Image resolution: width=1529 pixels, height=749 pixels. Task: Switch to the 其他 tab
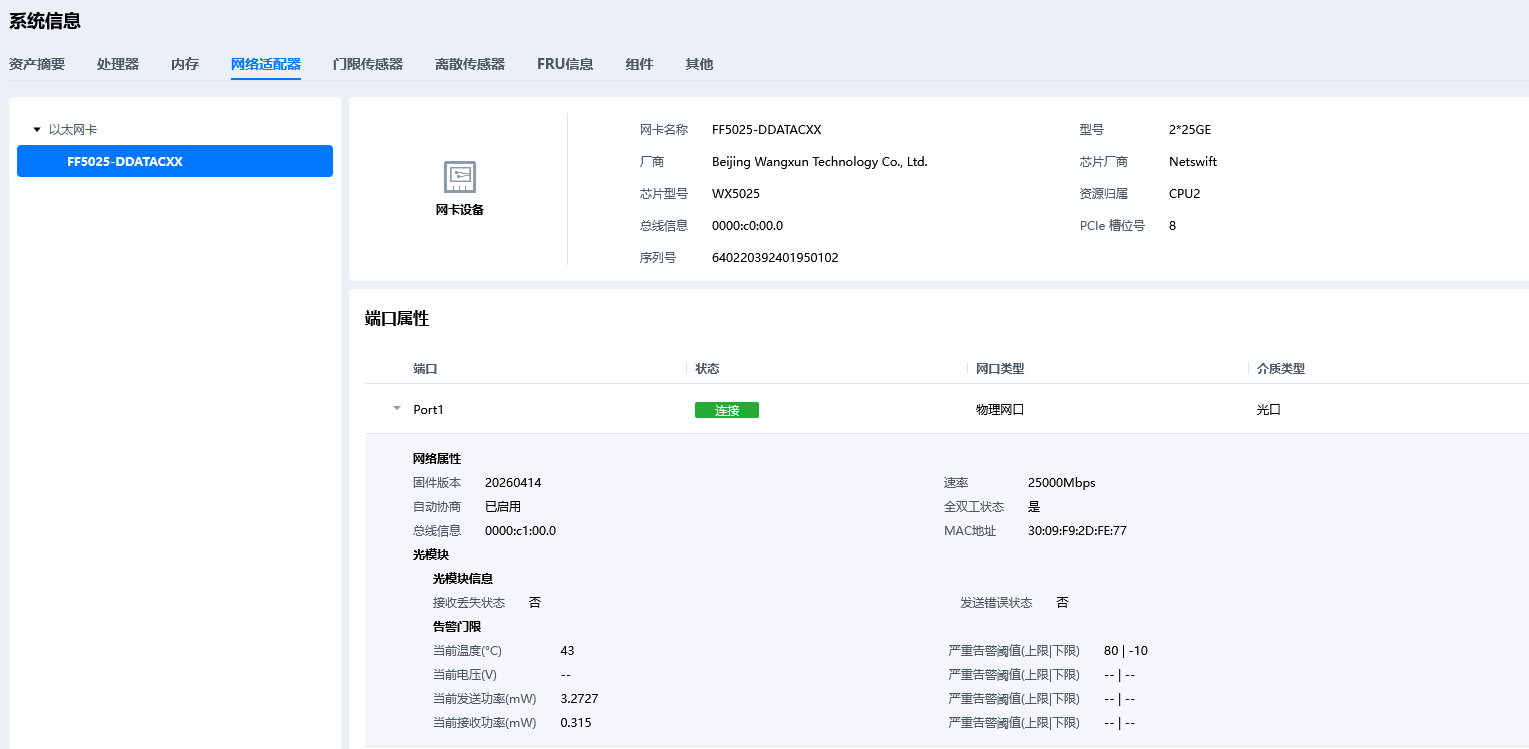point(699,64)
